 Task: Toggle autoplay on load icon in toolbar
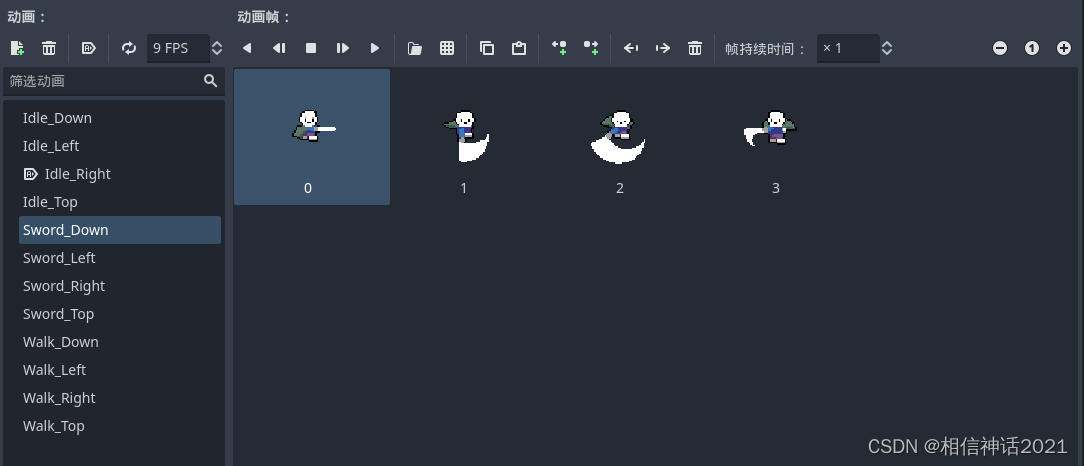point(88,48)
